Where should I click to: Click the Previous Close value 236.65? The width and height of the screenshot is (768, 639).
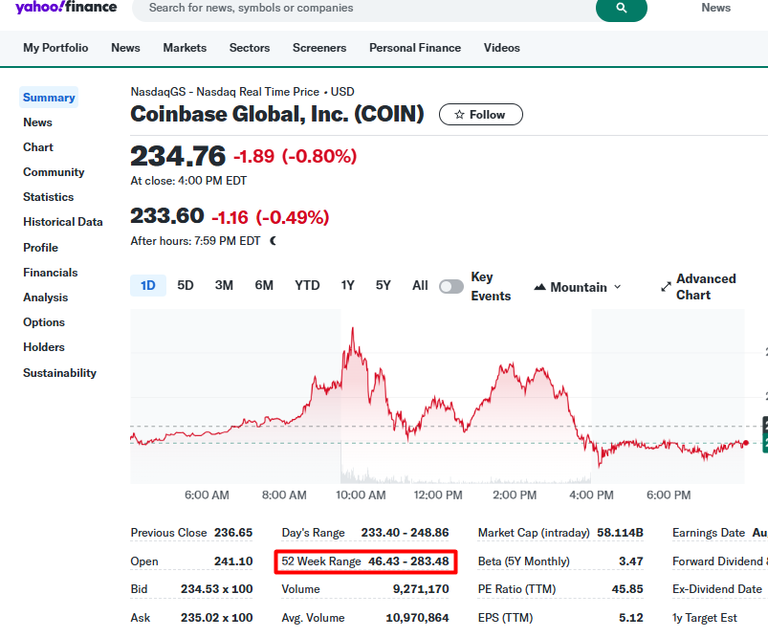233,533
